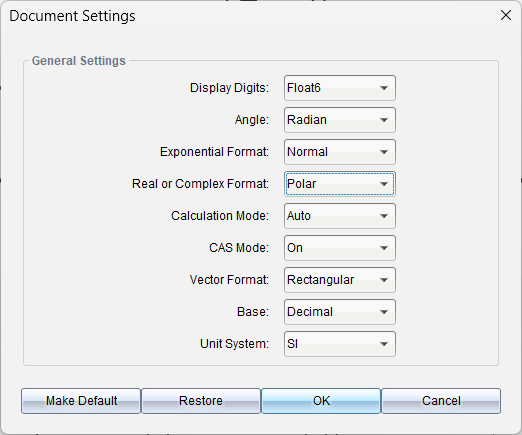522x435 pixels.
Task: Confirm settings with OK
Action: coord(321,401)
